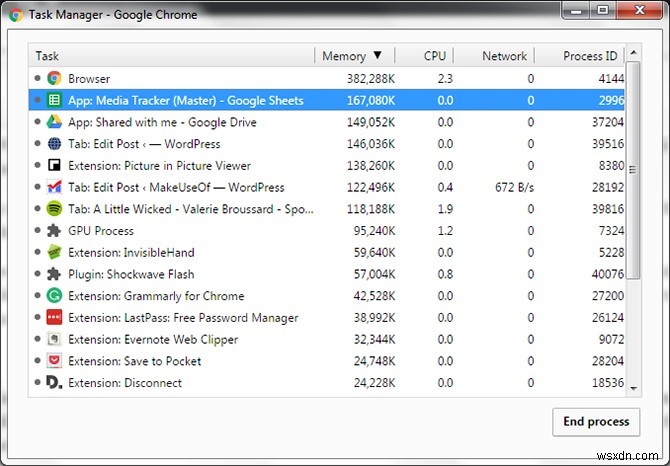
Task: Click the Chrome logo in the title bar
Action: click(16, 15)
